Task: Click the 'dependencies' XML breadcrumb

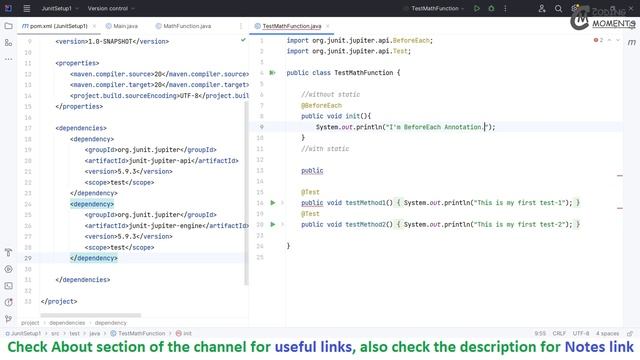Action: (67, 323)
